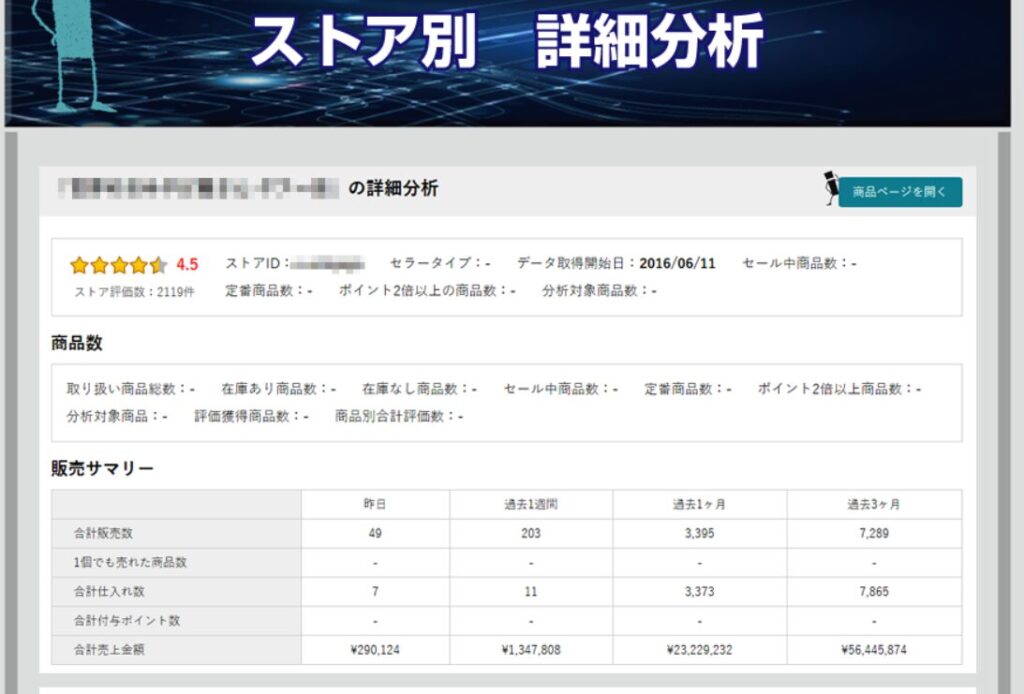The image size is (1024, 694).
Task: Click the 合計売上金額 row label
Action: tap(109, 650)
